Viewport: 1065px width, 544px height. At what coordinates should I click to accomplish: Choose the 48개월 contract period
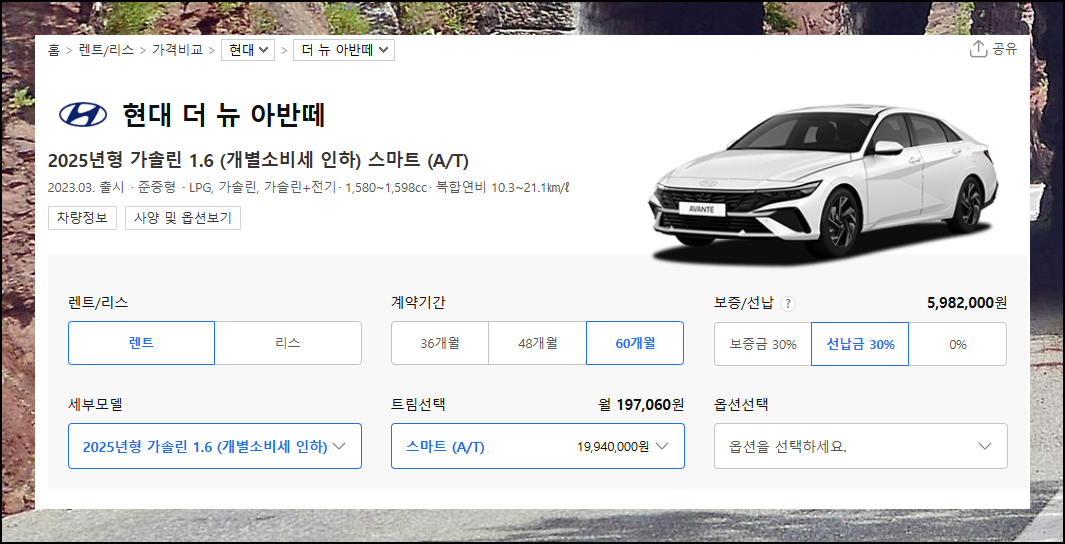(537, 343)
